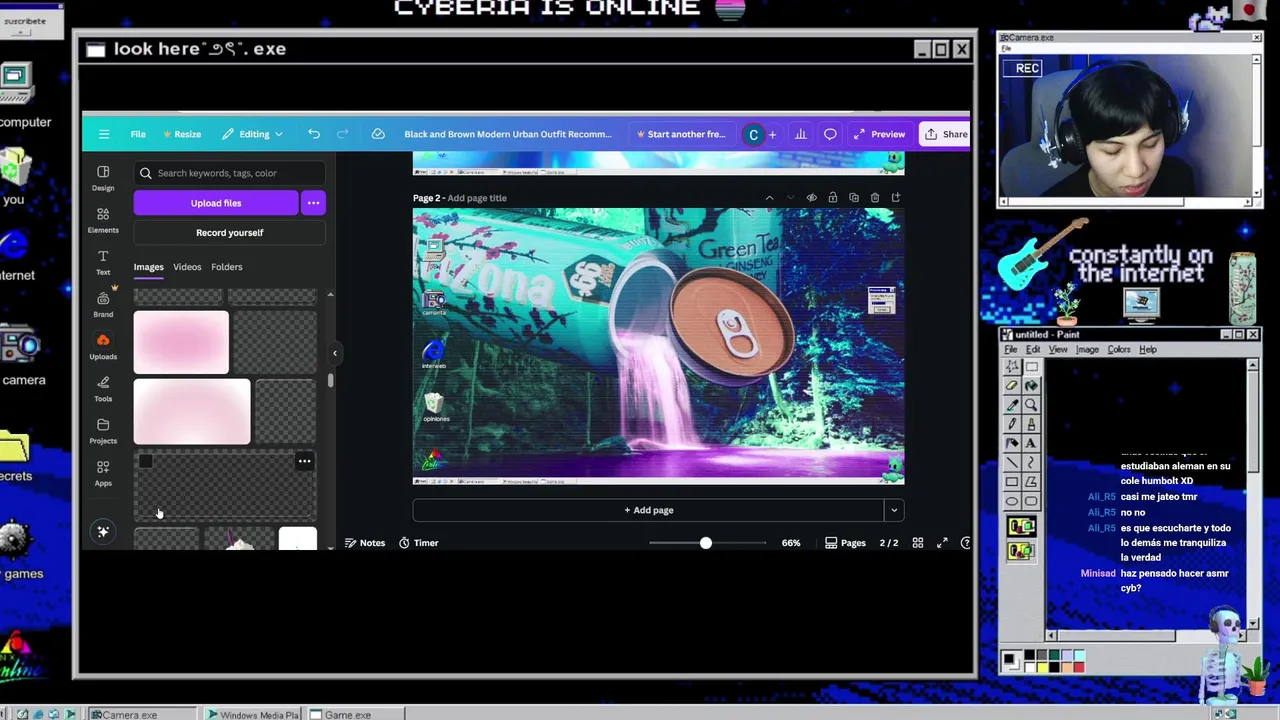Open the Elements panel in sidebar

103,220
